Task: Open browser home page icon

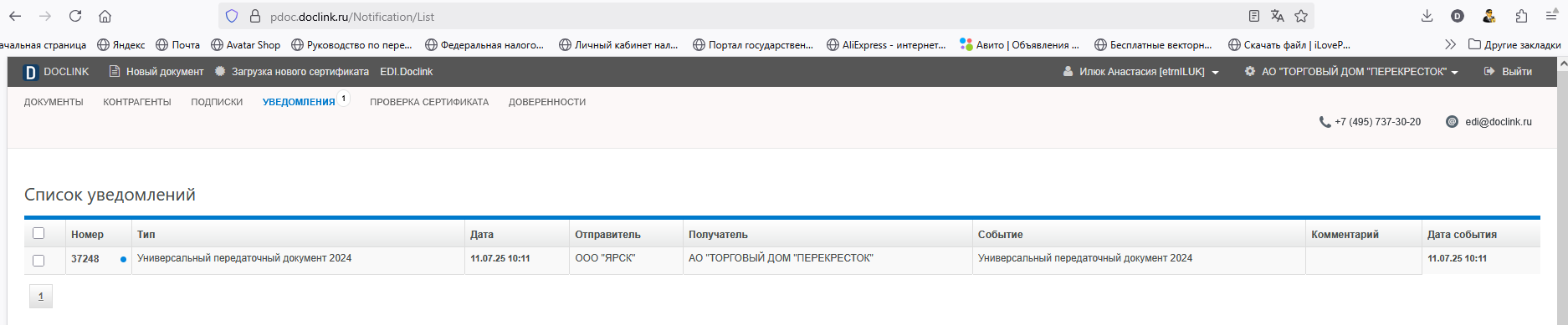Action: tap(105, 16)
